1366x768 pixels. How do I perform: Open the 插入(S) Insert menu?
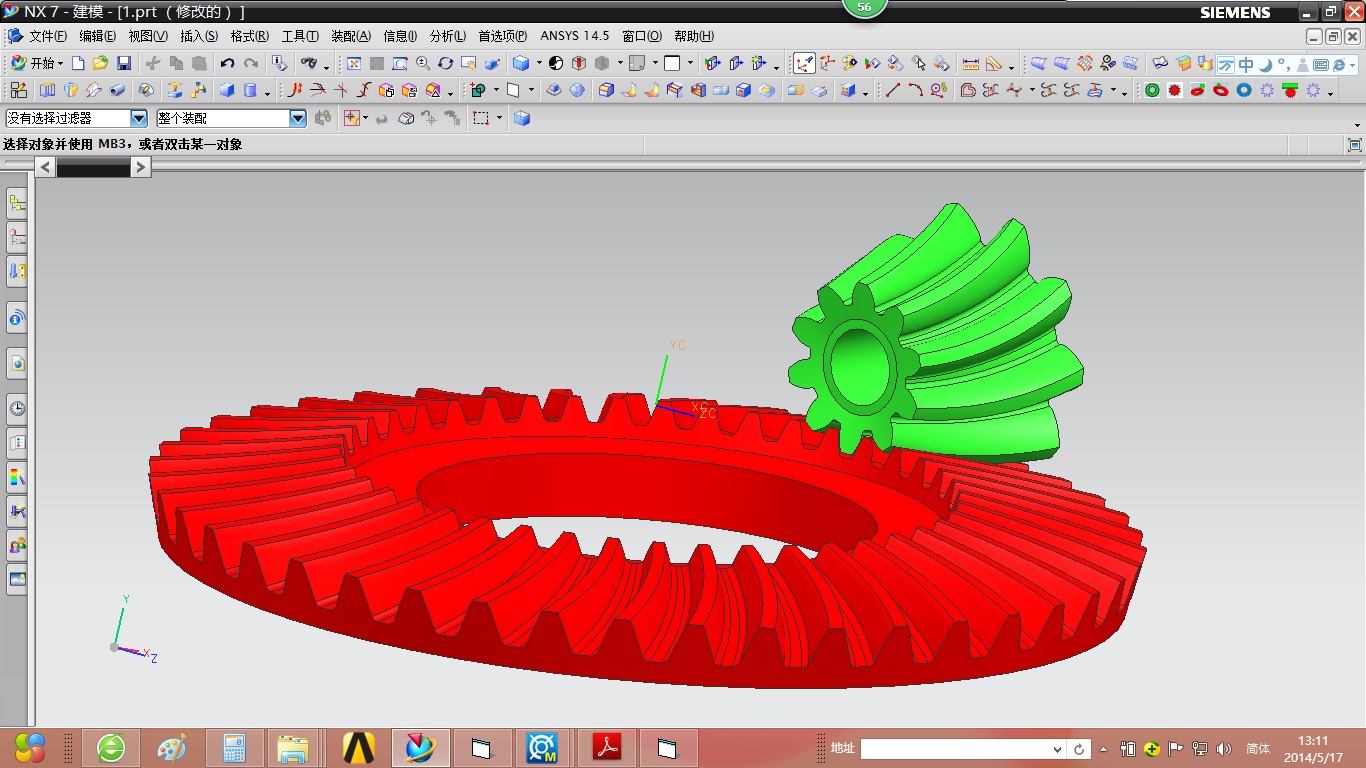click(199, 36)
